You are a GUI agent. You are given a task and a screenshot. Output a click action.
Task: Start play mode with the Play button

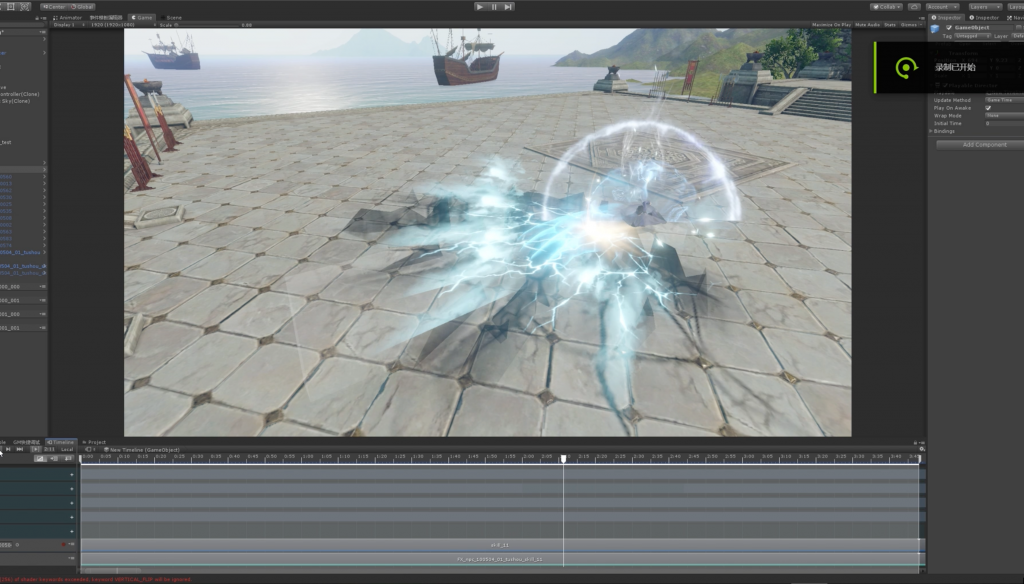point(480,7)
